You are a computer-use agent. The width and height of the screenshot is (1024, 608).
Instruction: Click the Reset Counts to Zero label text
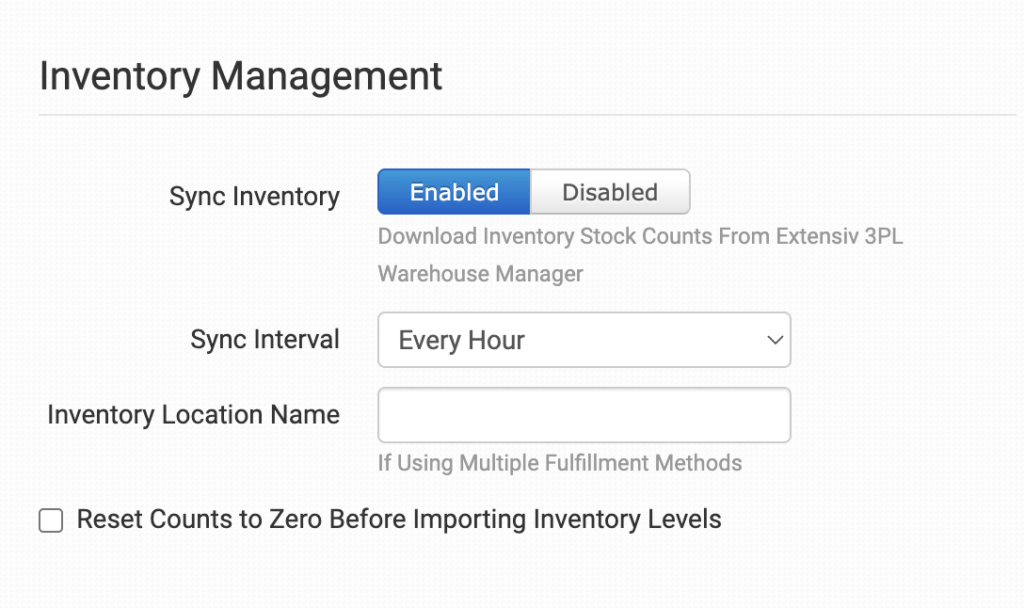(398, 519)
